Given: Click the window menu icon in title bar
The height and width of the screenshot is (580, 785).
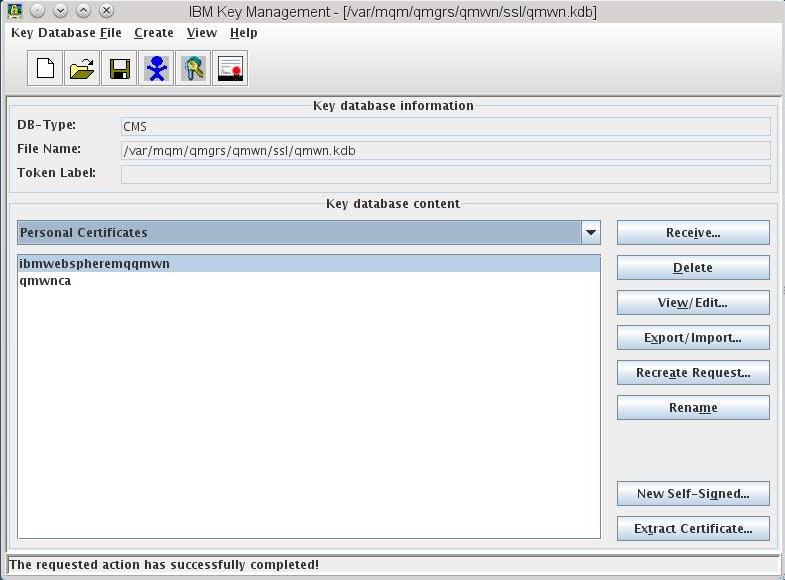Looking at the screenshot, I should coord(15,10).
